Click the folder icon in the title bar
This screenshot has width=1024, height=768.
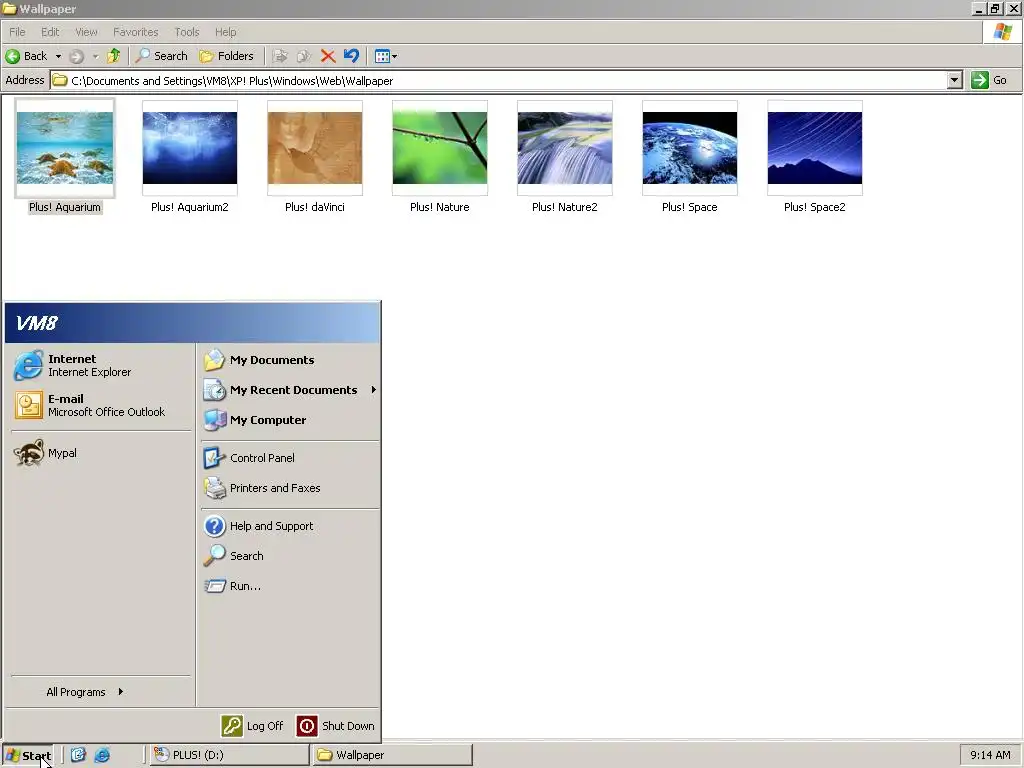point(9,8)
